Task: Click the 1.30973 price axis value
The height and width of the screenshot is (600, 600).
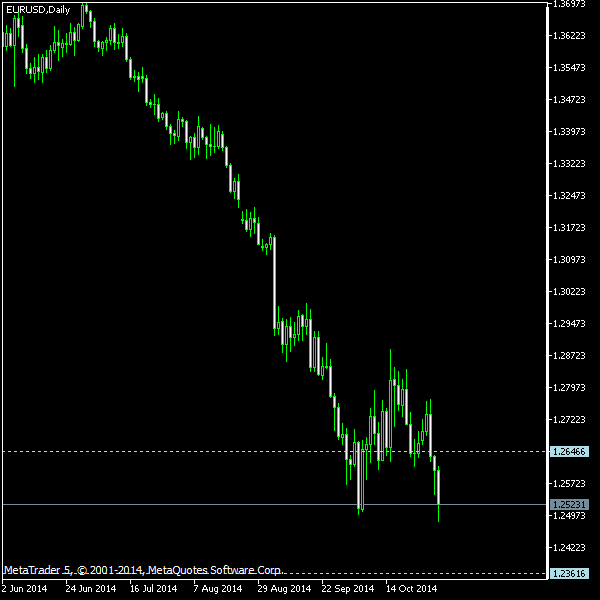Action: [569, 260]
